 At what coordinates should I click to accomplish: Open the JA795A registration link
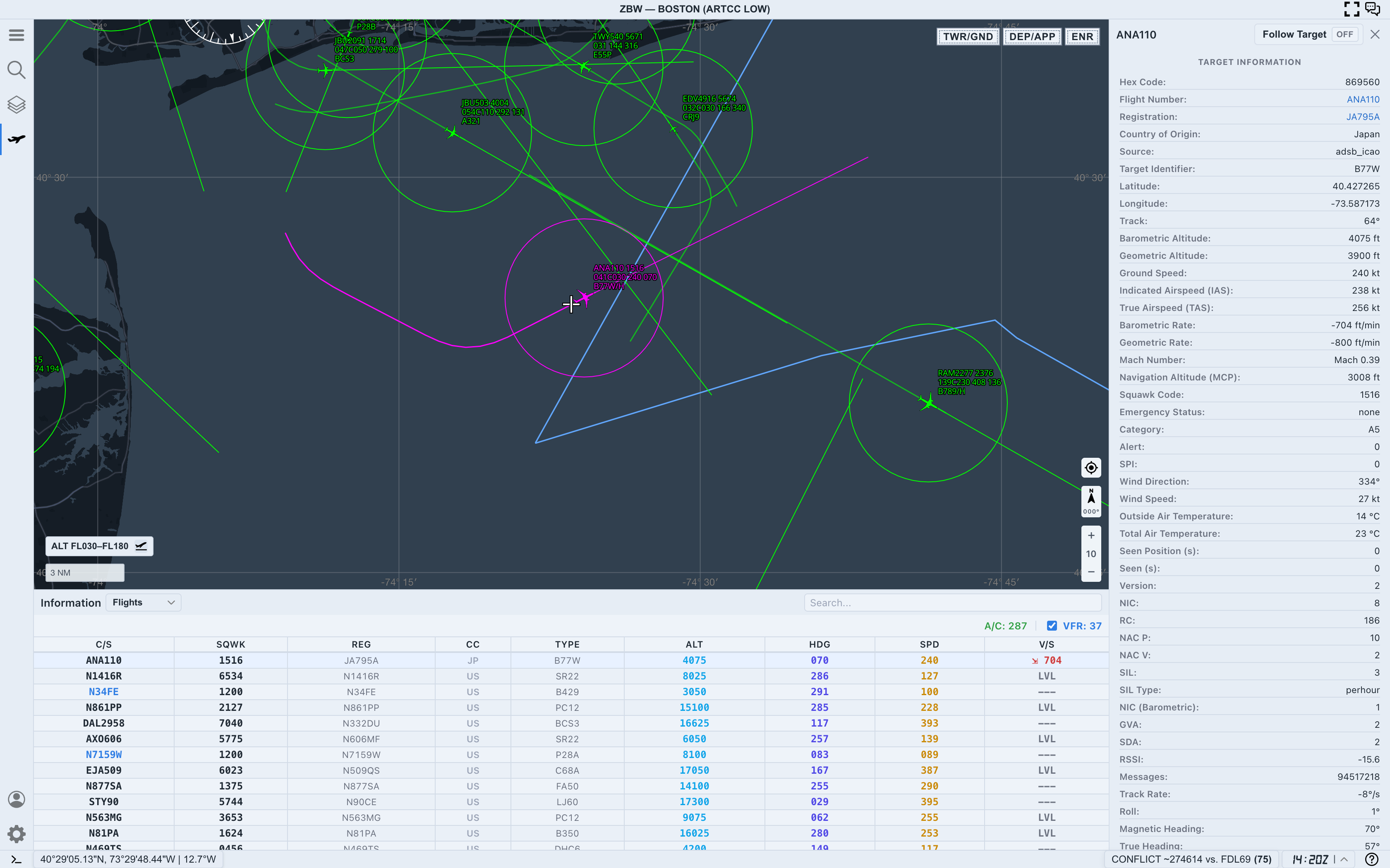click(x=1362, y=117)
